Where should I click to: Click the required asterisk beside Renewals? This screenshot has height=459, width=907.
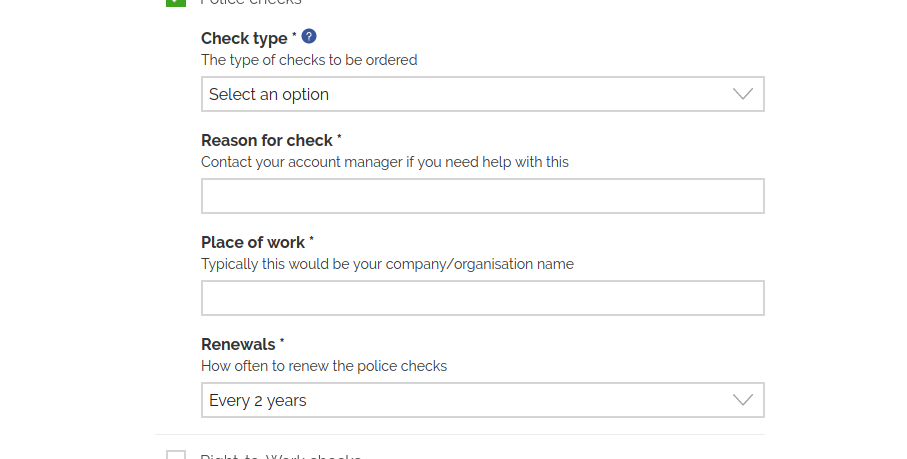[283, 343]
